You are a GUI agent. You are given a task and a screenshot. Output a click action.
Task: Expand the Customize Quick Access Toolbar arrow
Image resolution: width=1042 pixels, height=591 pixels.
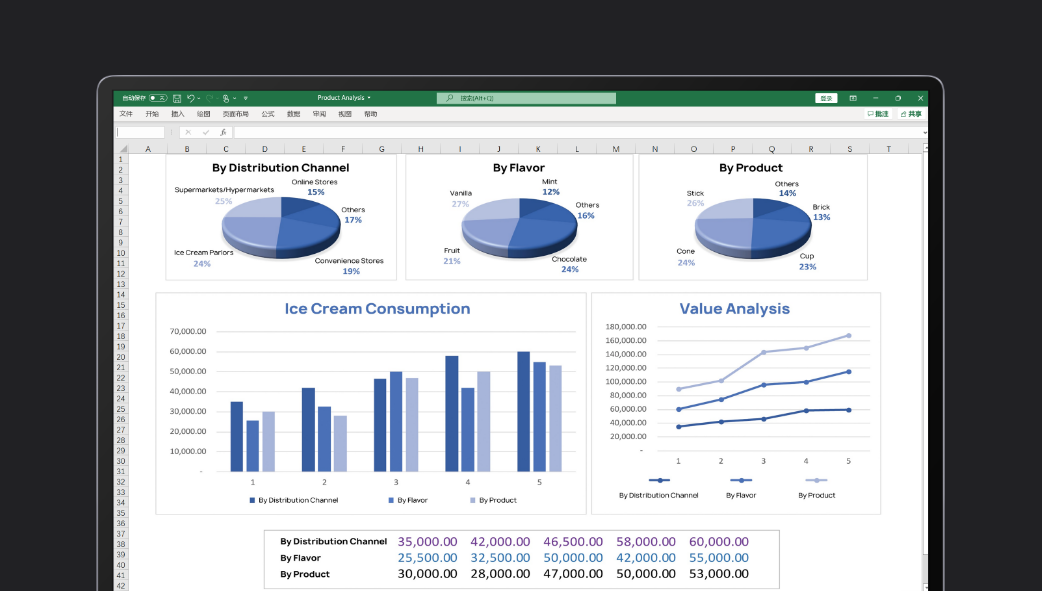pos(246,98)
